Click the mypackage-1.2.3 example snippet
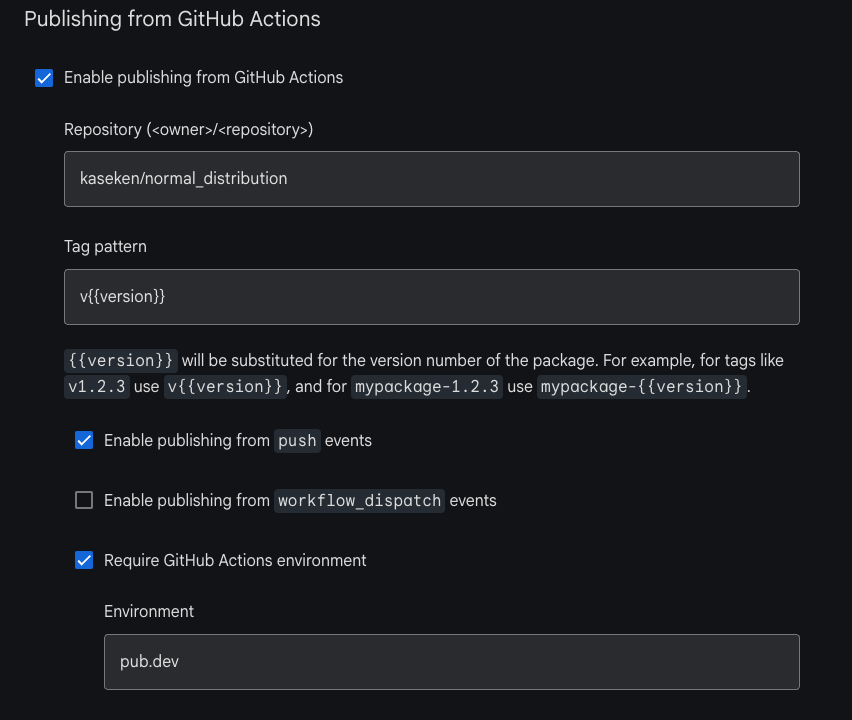This screenshot has height=720, width=852. coord(427,386)
